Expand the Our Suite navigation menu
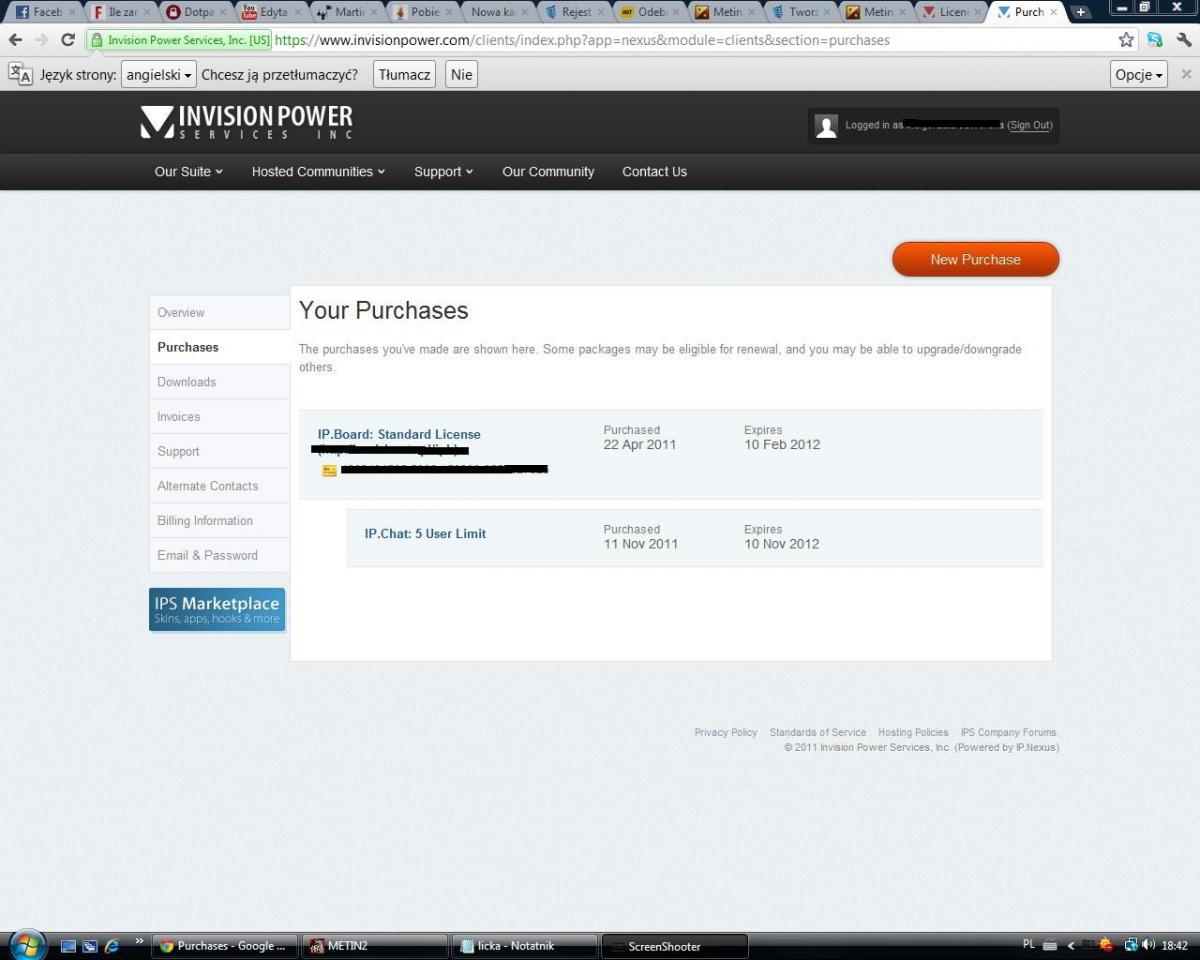Image resolution: width=1200 pixels, height=960 pixels. click(x=188, y=172)
